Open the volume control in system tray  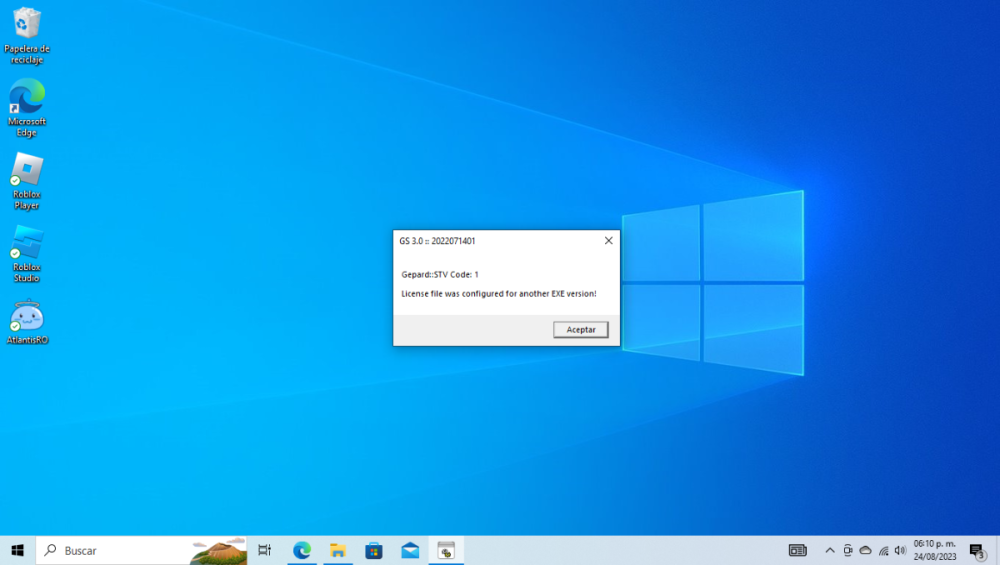[900, 550]
